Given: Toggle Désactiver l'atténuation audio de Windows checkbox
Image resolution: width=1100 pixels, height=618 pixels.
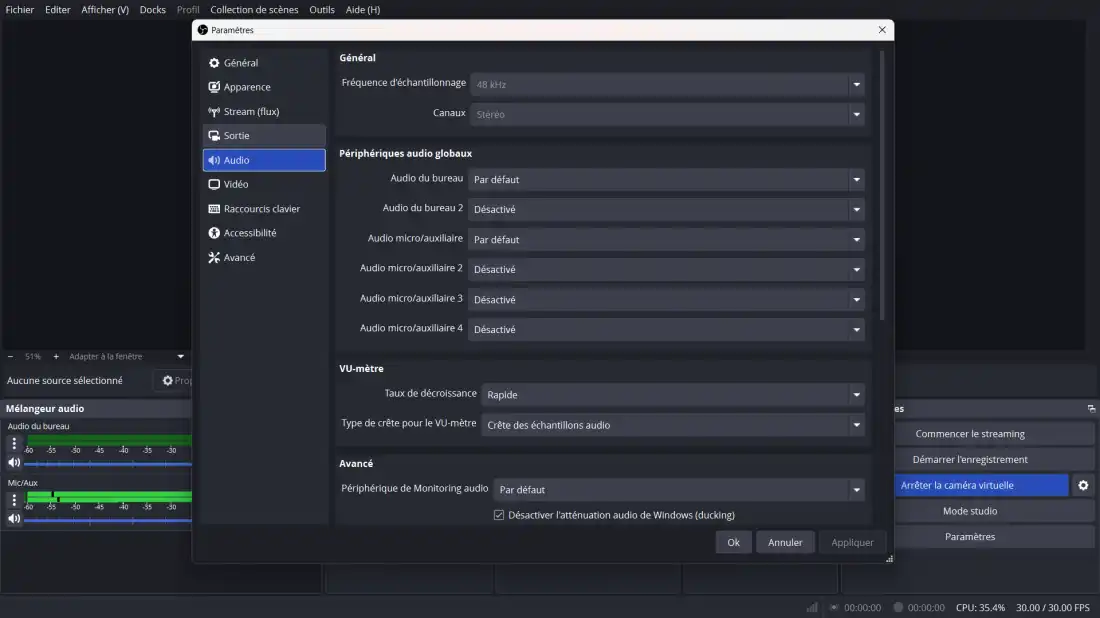Looking at the screenshot, I should 499,515.
